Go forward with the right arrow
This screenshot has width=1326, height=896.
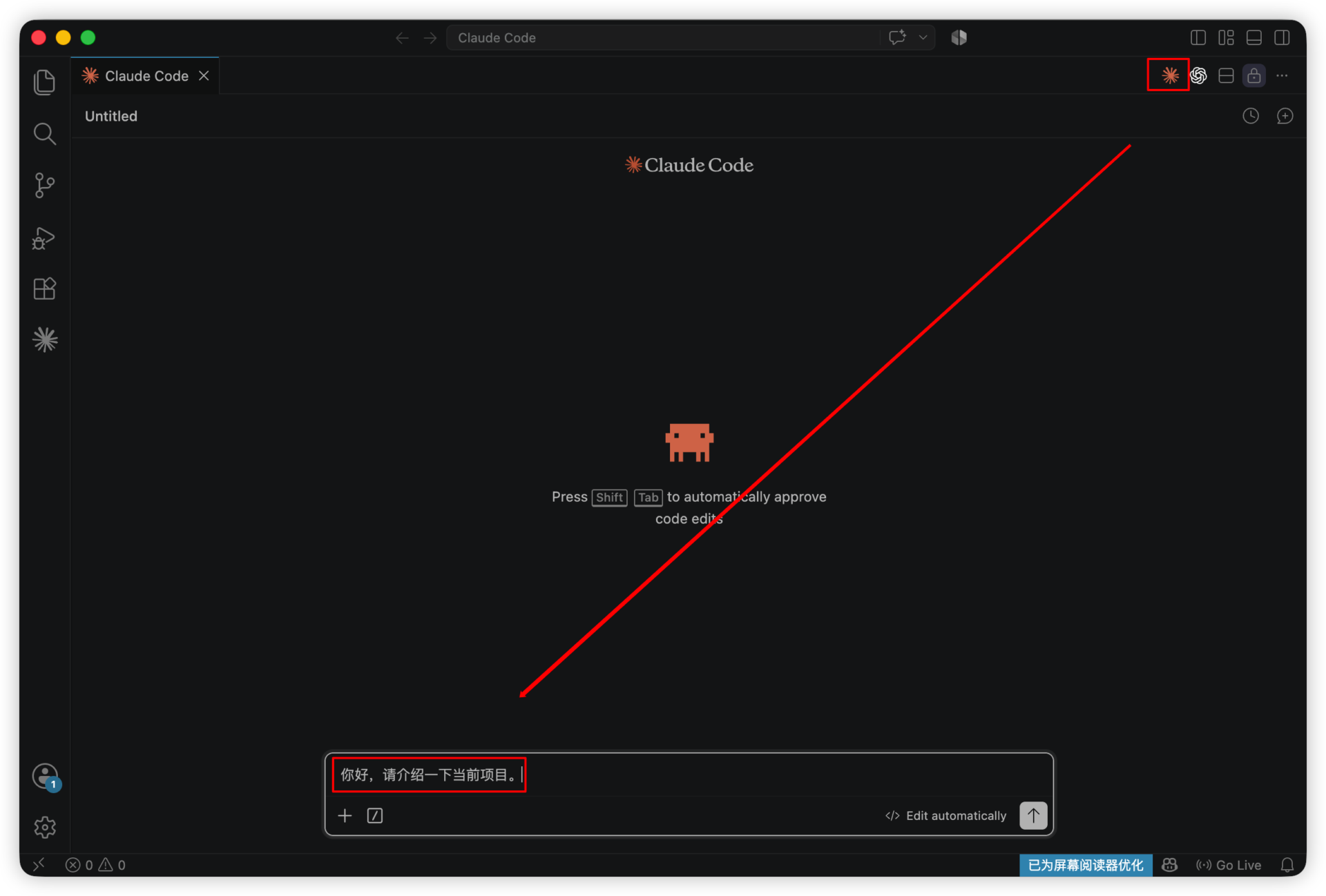pyautogui.click(x=430, y=38)
